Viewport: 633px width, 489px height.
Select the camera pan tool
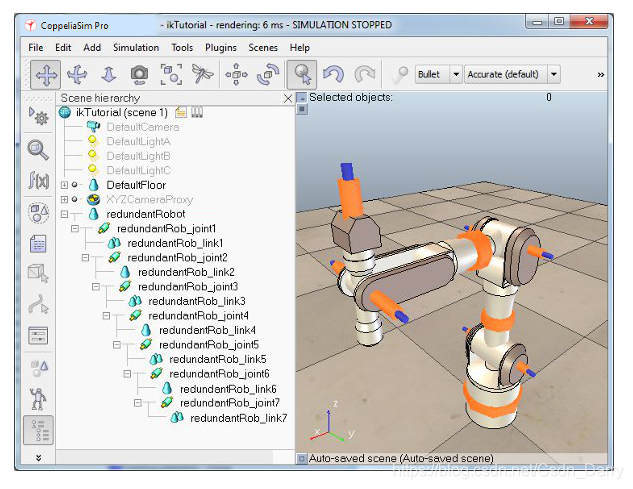[x=46, y=75]
